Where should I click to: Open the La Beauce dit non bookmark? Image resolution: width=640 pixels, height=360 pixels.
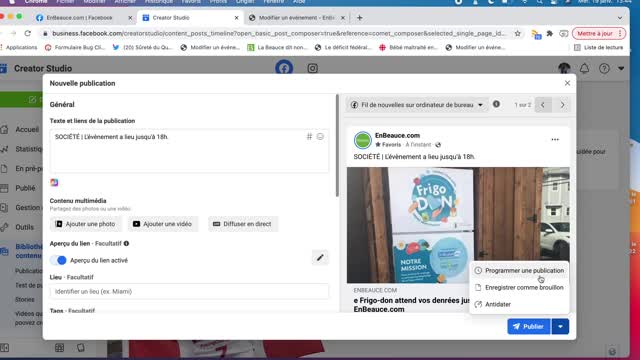click(x=278, y=47)
